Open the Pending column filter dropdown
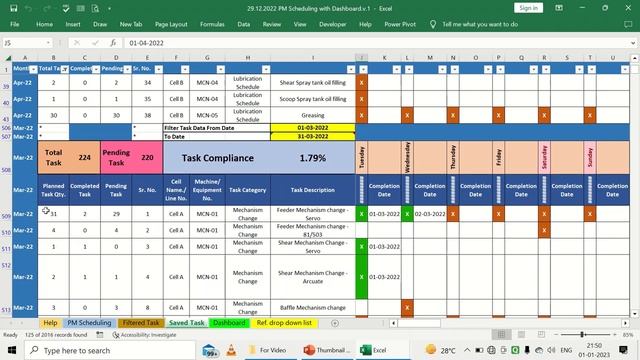The image size is (640, 360). 127,70
